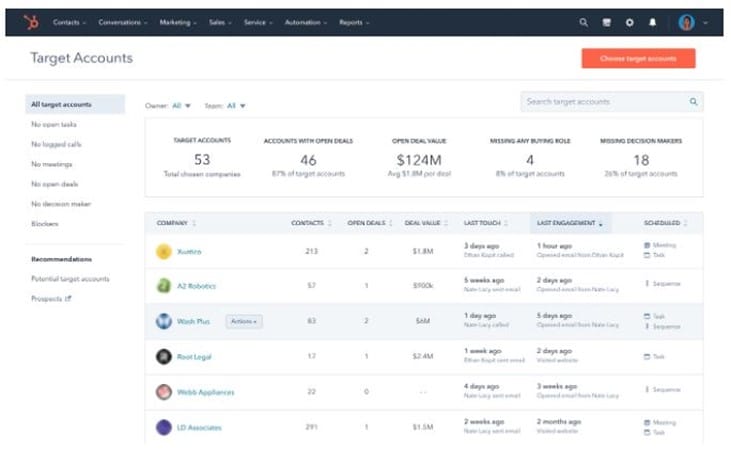Open the marketplace icon in top bar
Screen dimensions: 731x464
(607, 22)
